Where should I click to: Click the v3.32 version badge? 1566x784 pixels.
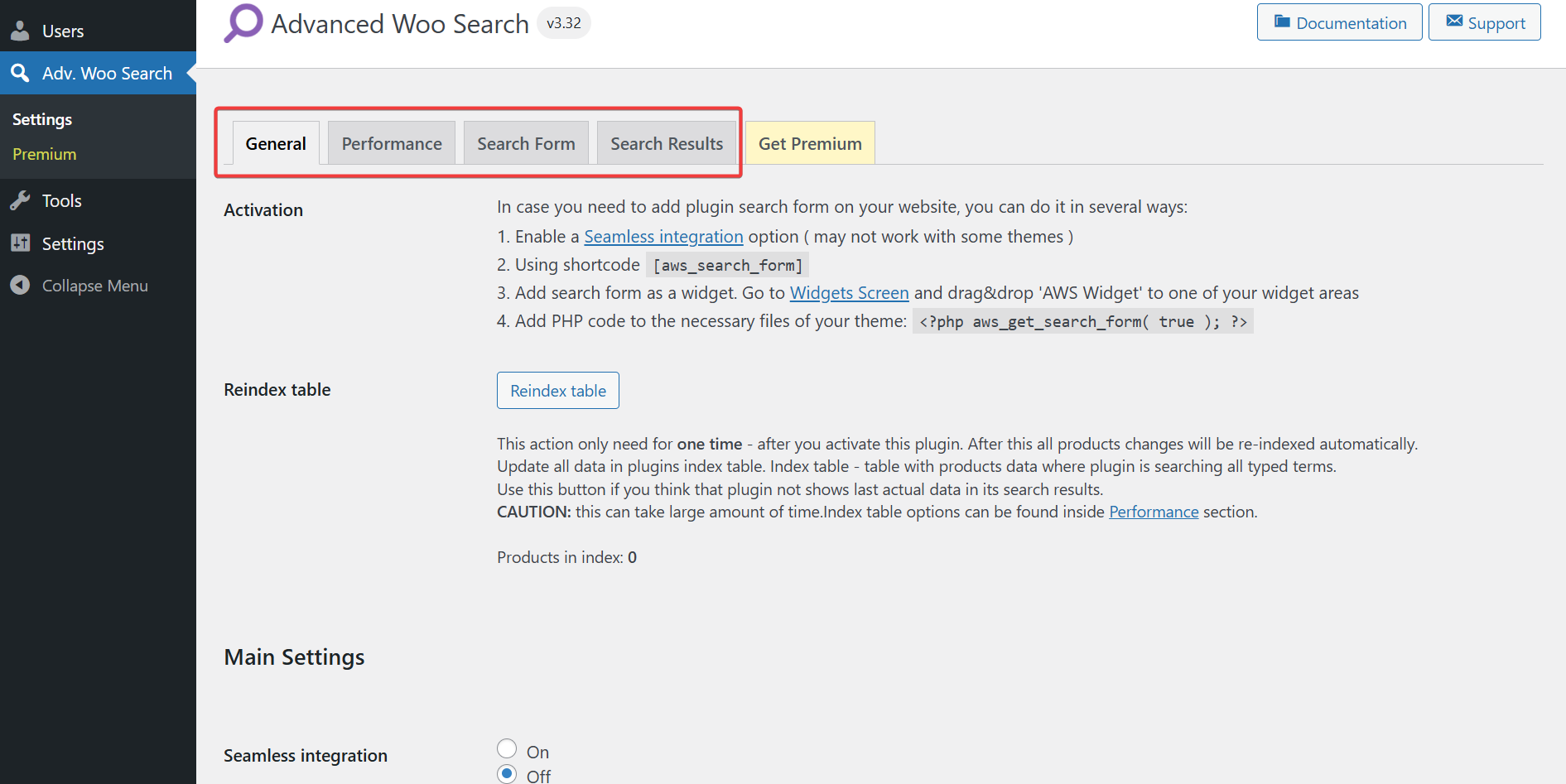click(x=564, y=23)
